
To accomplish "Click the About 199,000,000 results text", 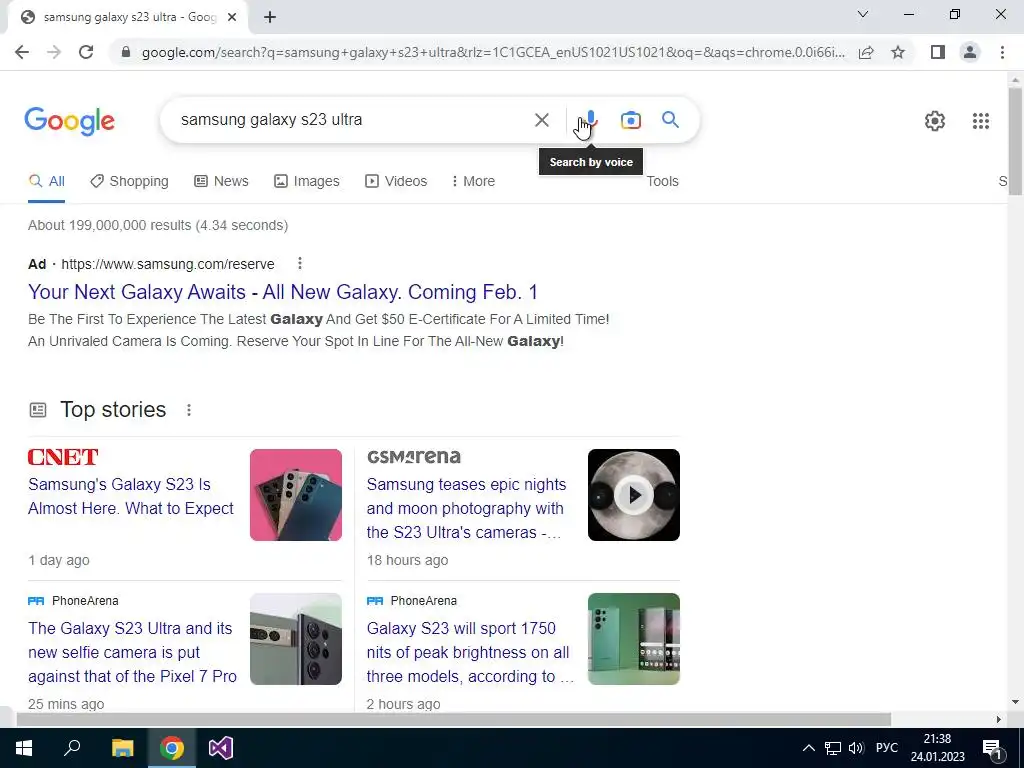I will [x=158, y=225].
